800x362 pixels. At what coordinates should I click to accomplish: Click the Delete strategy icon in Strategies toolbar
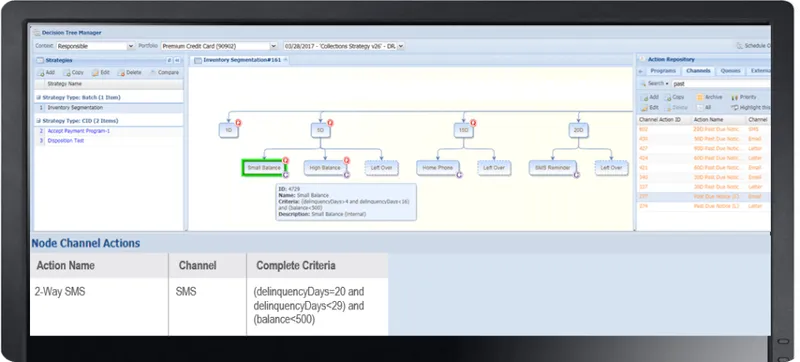tap(121, 72)
